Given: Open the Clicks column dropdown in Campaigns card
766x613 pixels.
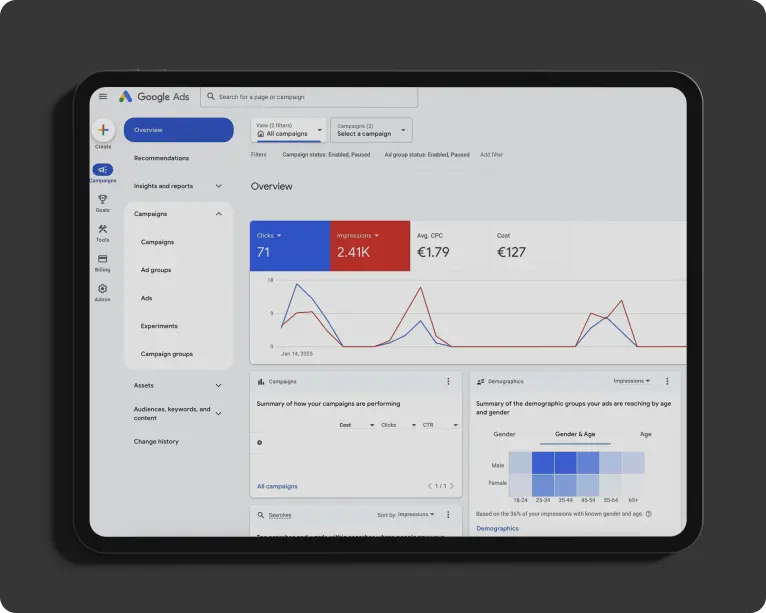Looking at the screenshot, I should tap(398, 425).
